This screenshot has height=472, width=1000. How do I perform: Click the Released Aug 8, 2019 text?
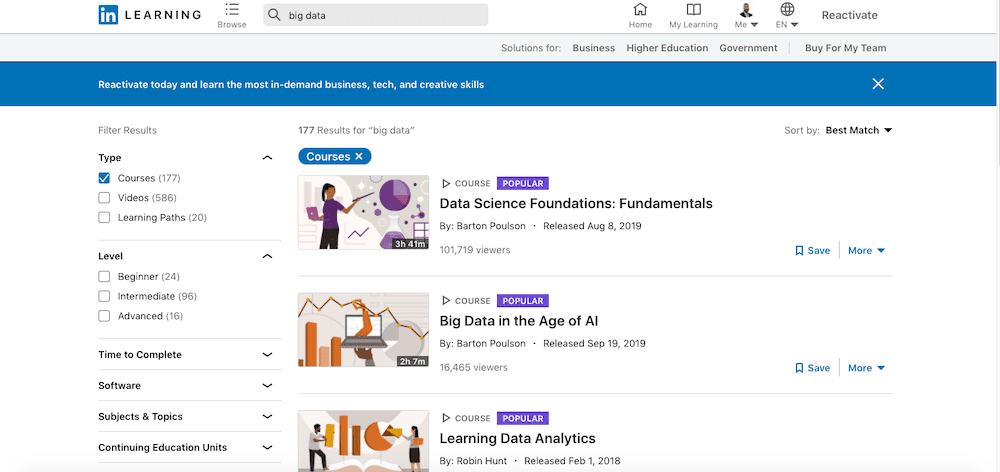[x=592, y=226]
